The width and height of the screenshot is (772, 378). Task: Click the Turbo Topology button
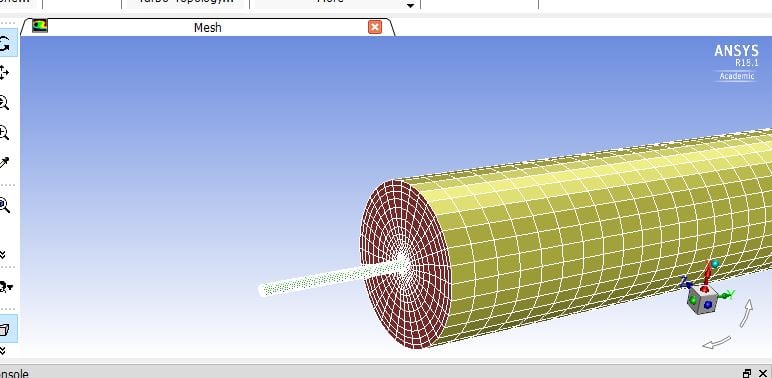pyautogui.click(x=185, y=3)
